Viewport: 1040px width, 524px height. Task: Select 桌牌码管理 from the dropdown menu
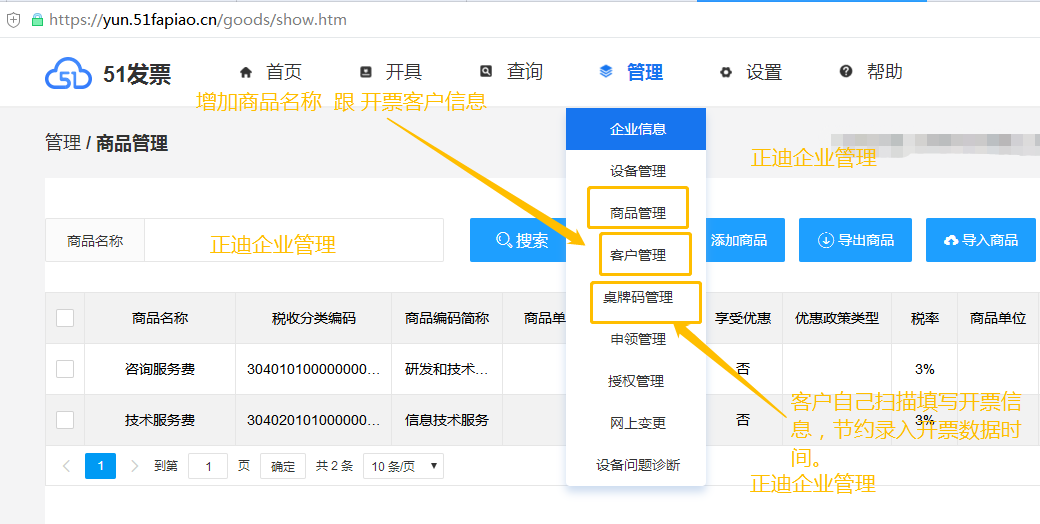click(x=638, y=297)
